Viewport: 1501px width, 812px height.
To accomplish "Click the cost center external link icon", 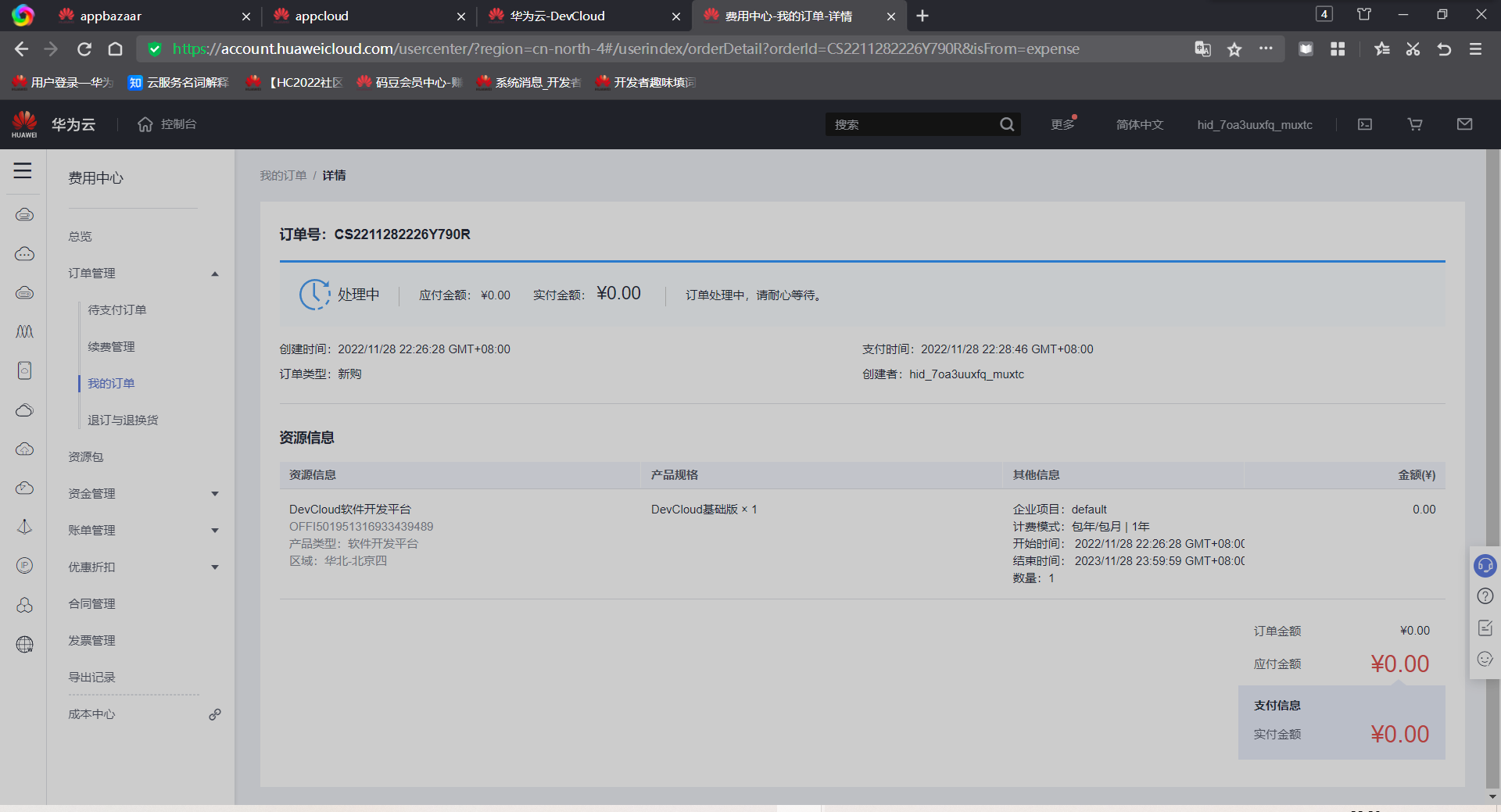I will 215,714.
